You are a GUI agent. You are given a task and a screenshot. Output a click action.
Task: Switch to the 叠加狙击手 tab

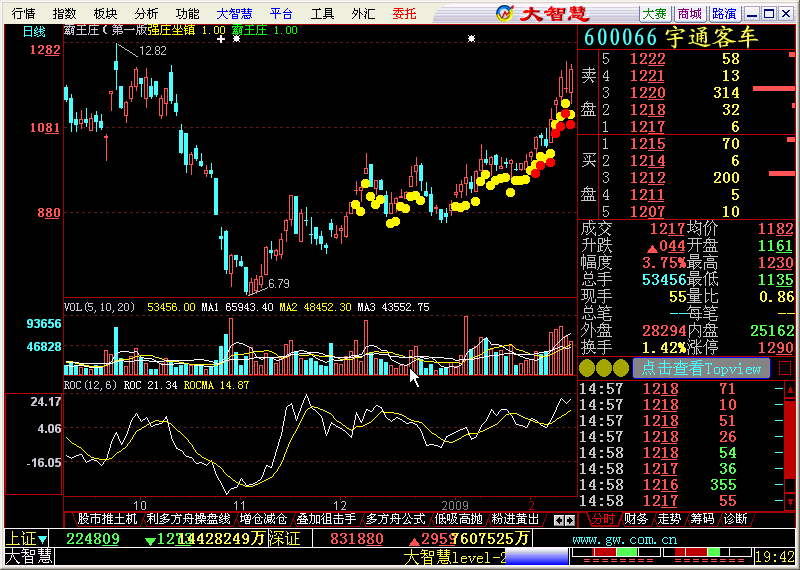coord(327,519)
